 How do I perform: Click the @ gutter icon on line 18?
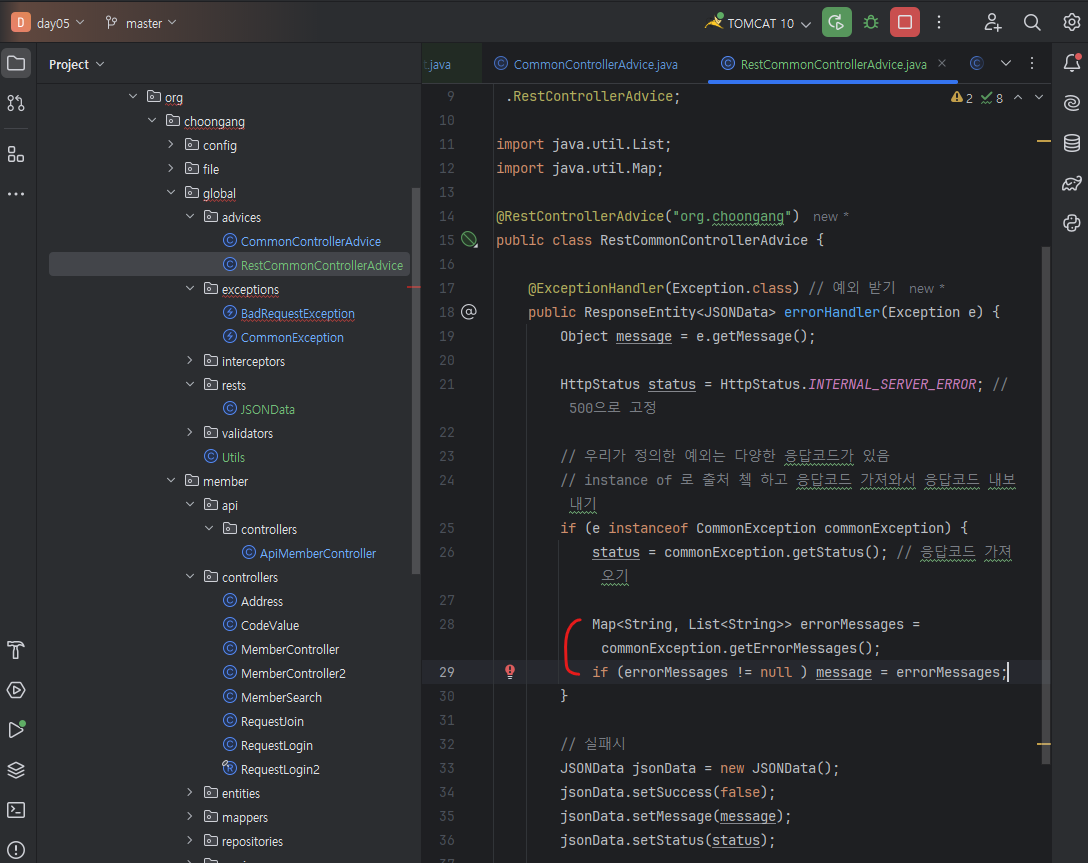click(x=469, y=312)
